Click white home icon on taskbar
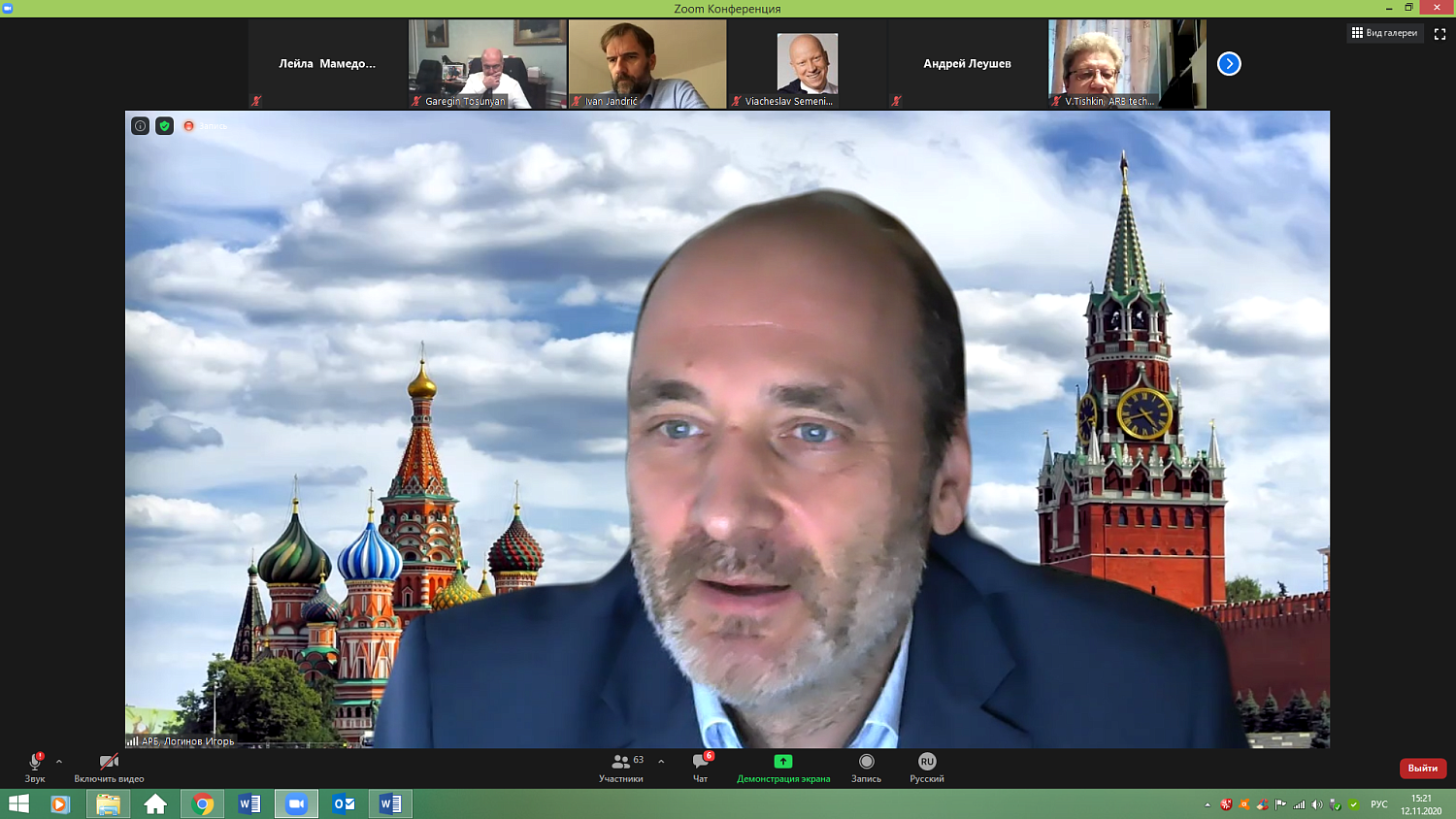The height and width of the screenshot is (819, 1456). click(x=155, y=804)
